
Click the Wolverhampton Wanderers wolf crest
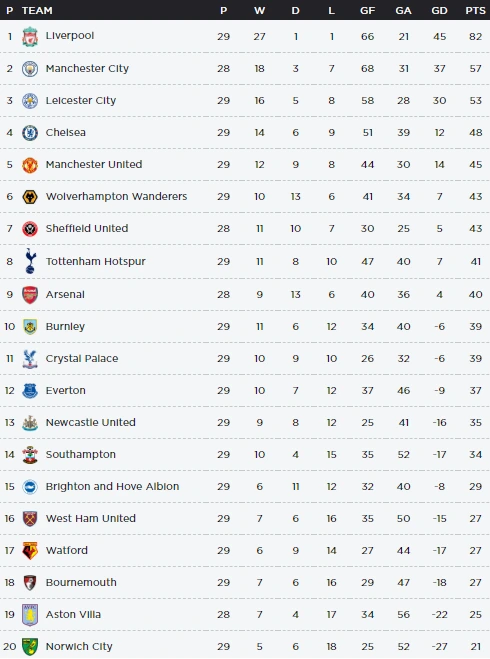pos(30,197)
